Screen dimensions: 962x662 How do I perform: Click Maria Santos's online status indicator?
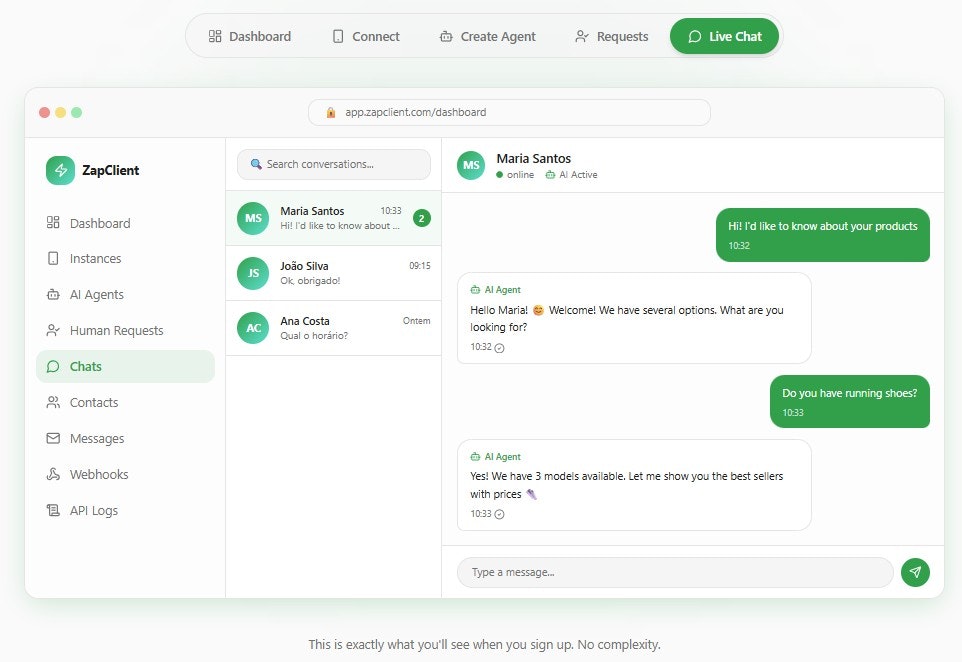[497, 173]
